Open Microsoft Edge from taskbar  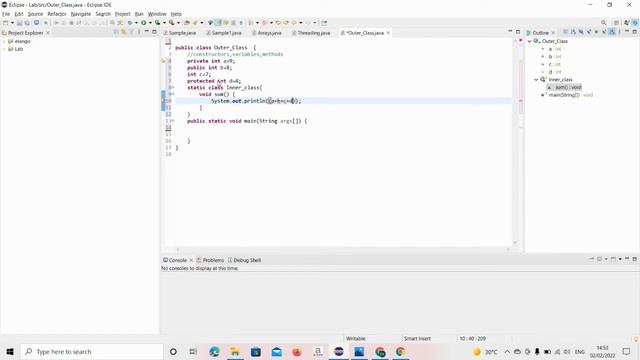point(214,351)
